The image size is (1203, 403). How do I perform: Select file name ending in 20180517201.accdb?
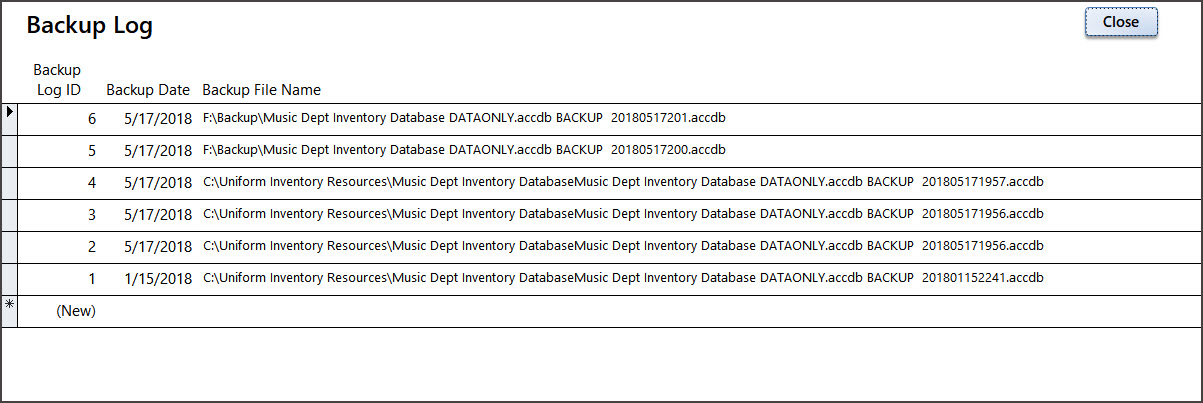coord(464,118)
